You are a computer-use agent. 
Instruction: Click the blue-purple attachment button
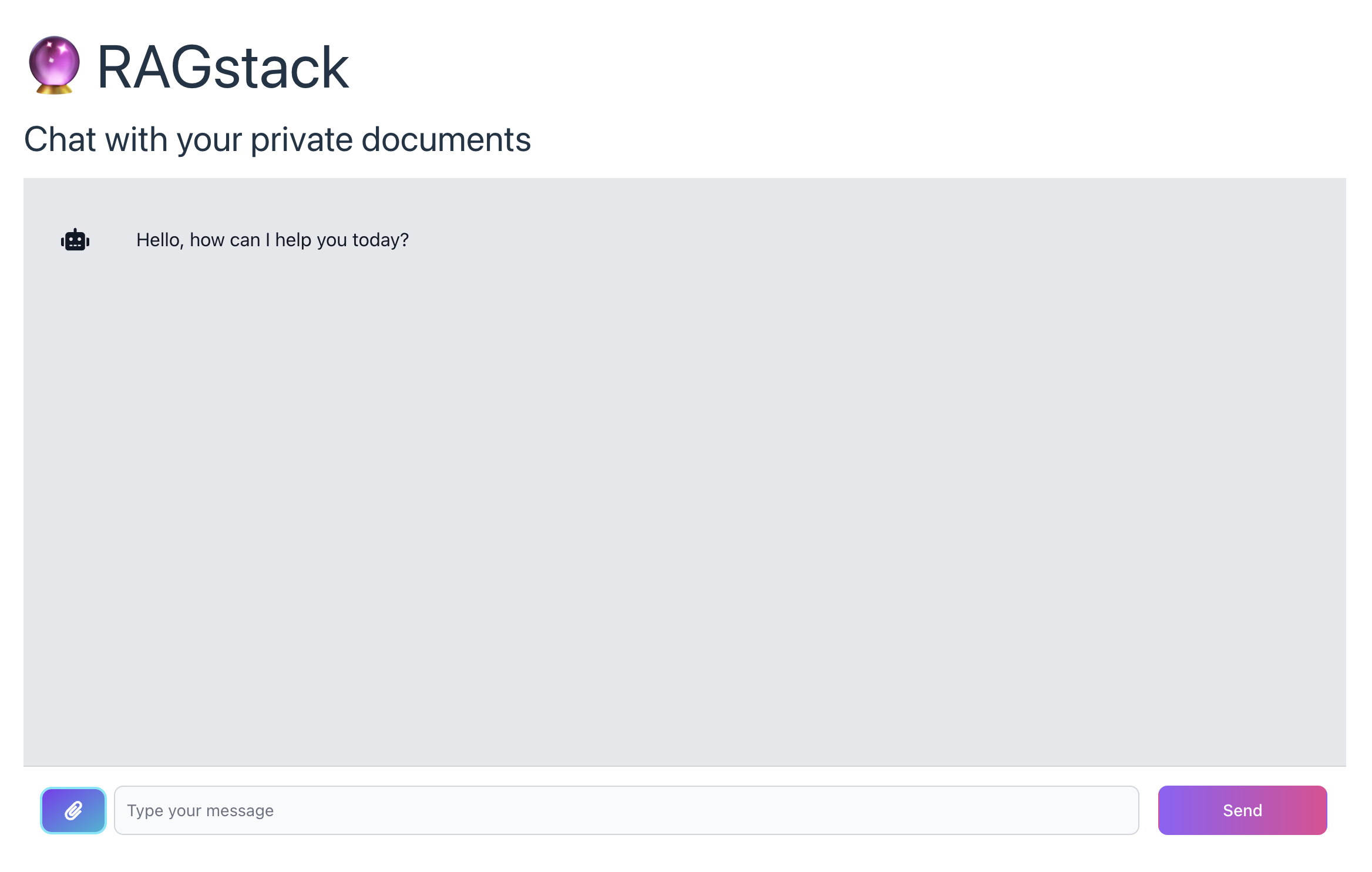coord(73,811)
